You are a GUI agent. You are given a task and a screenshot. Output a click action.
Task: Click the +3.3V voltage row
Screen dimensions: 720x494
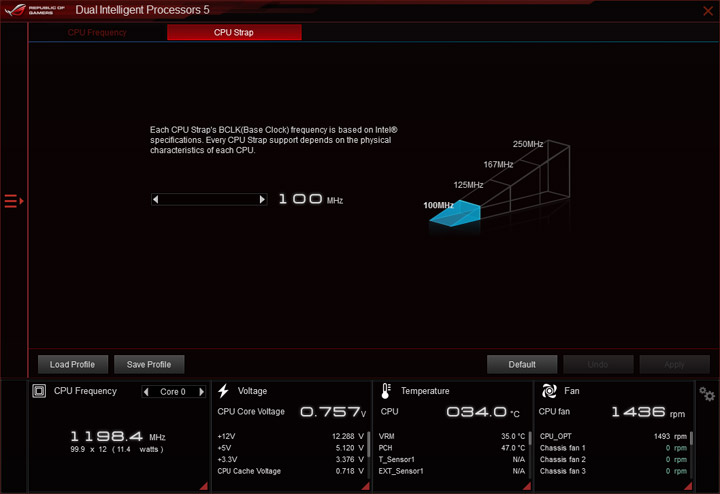tap(291, 460)
